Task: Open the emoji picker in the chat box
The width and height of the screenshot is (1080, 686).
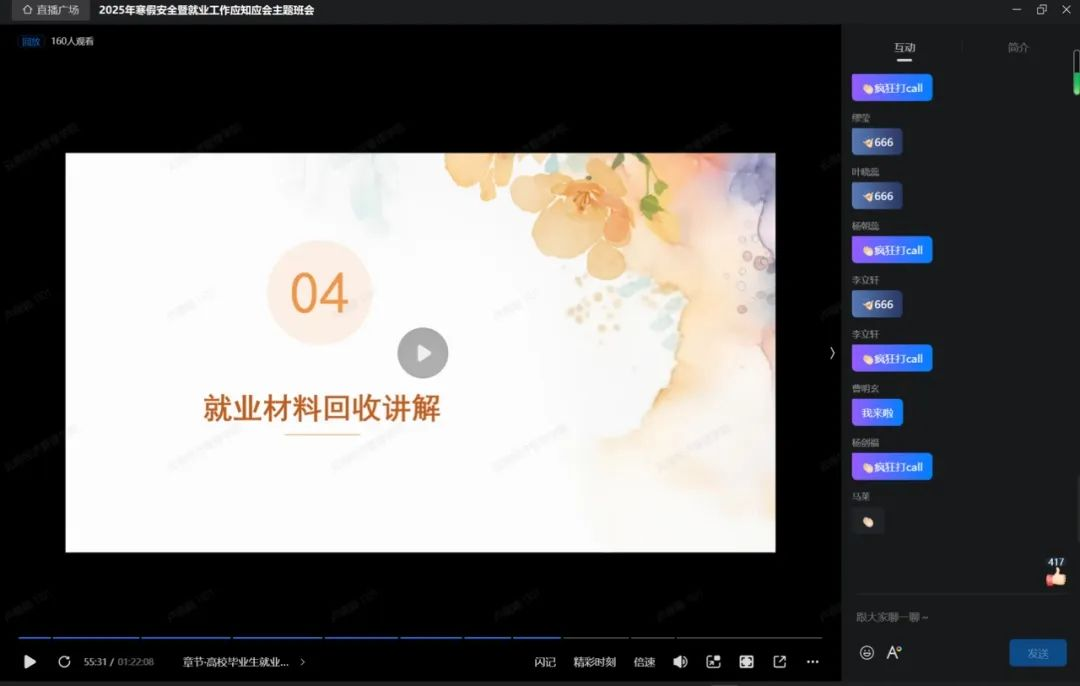Action: [x=866, y=652]
